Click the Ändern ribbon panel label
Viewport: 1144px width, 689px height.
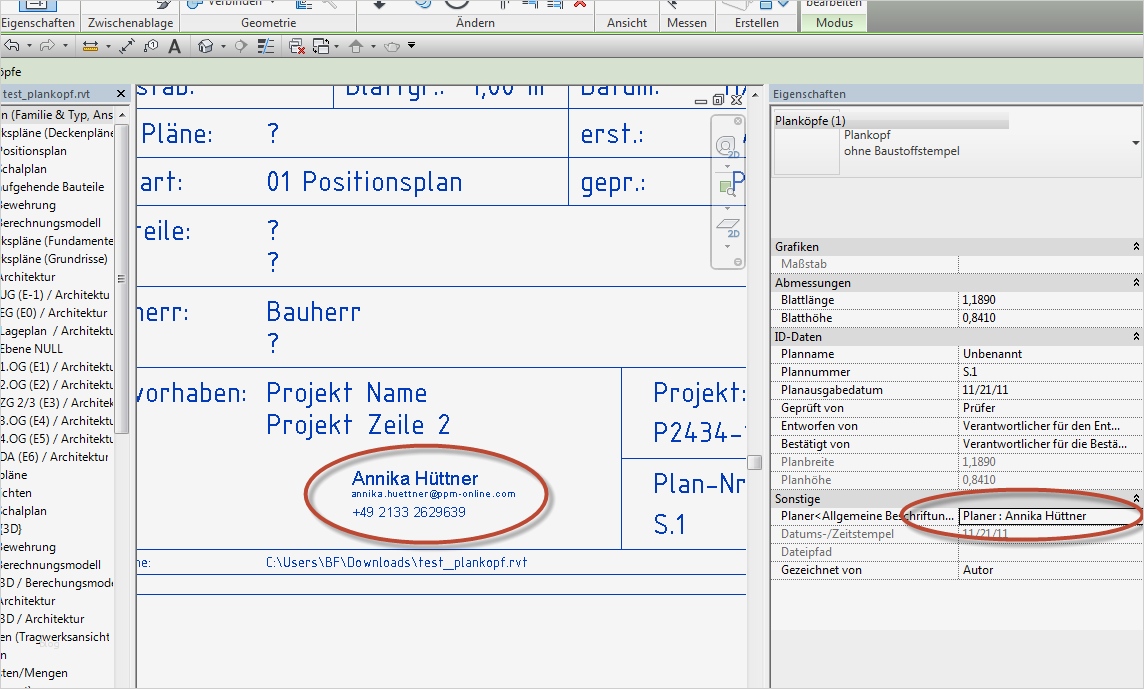point(476,23)
